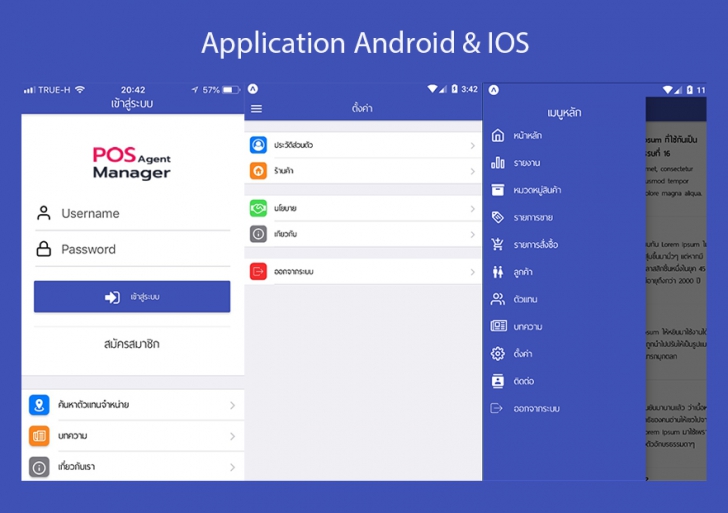Select รายการสั่งซื้อ menu item

564,245
